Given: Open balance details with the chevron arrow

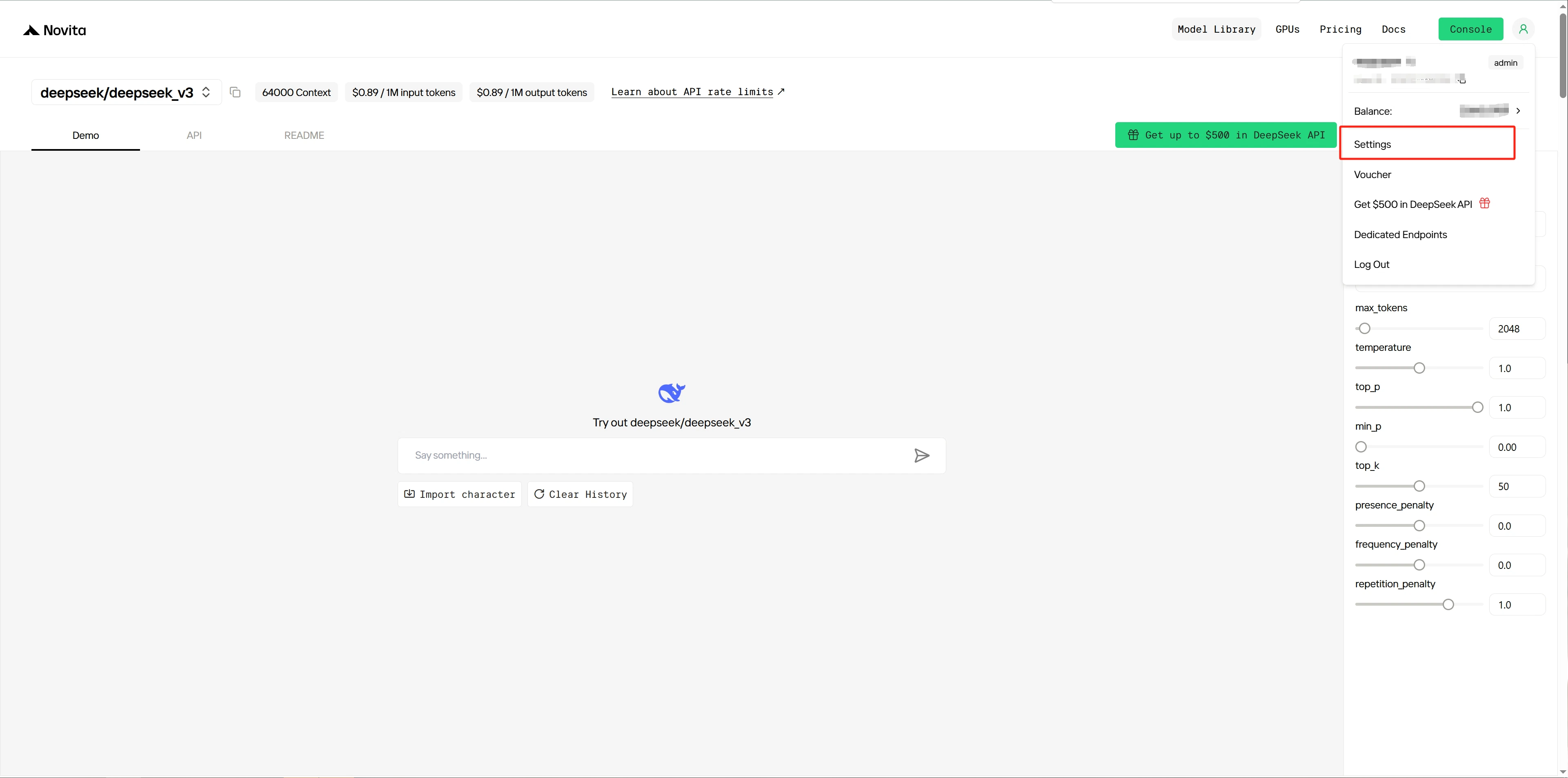Looking at the screenshot, I should 1518,111.
